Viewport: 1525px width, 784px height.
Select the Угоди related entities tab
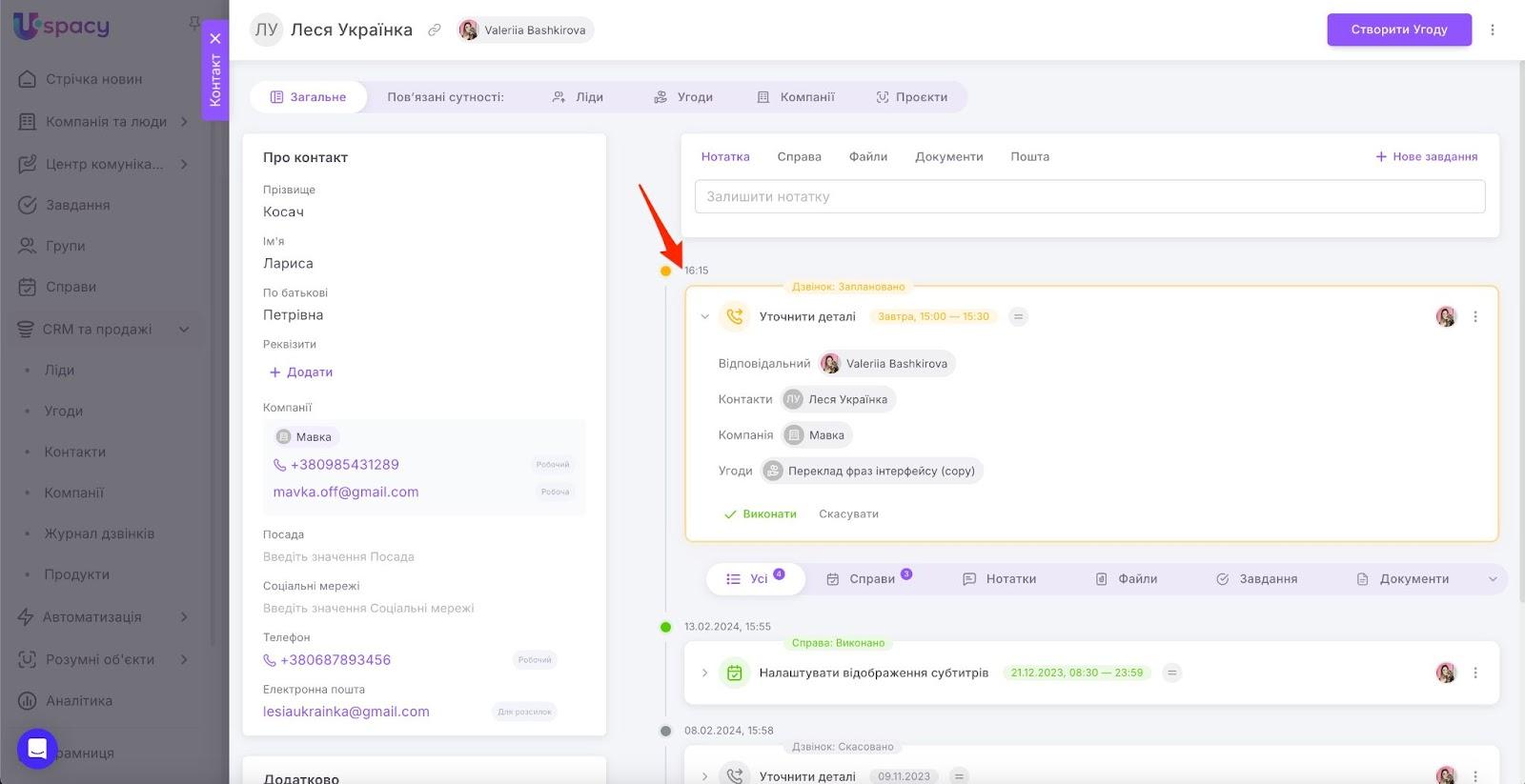pos(683,97)
